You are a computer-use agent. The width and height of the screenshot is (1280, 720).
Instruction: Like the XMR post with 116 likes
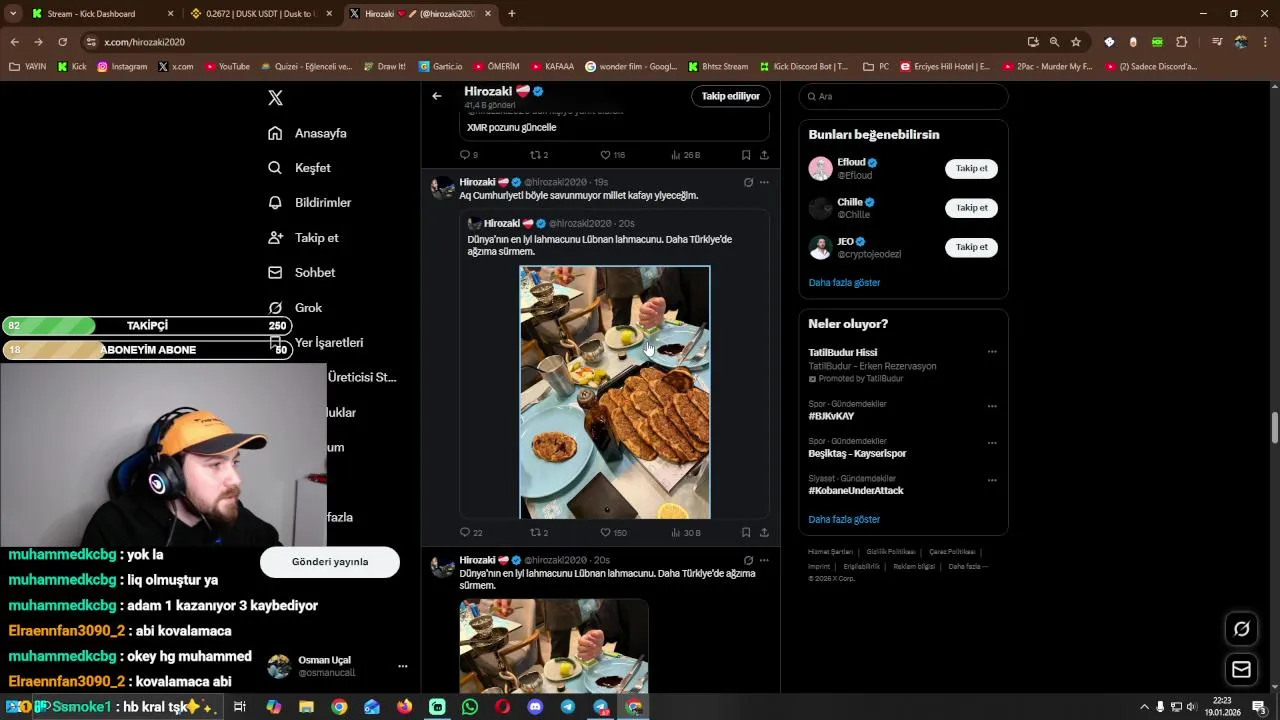pos(605,155)
